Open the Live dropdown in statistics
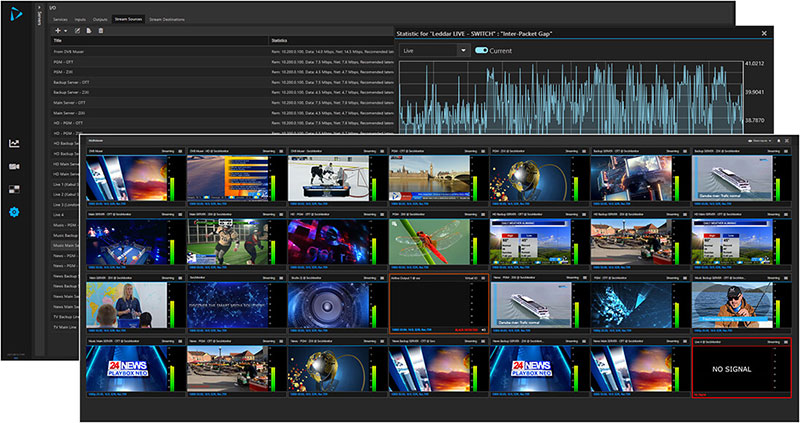 (434, 50)
